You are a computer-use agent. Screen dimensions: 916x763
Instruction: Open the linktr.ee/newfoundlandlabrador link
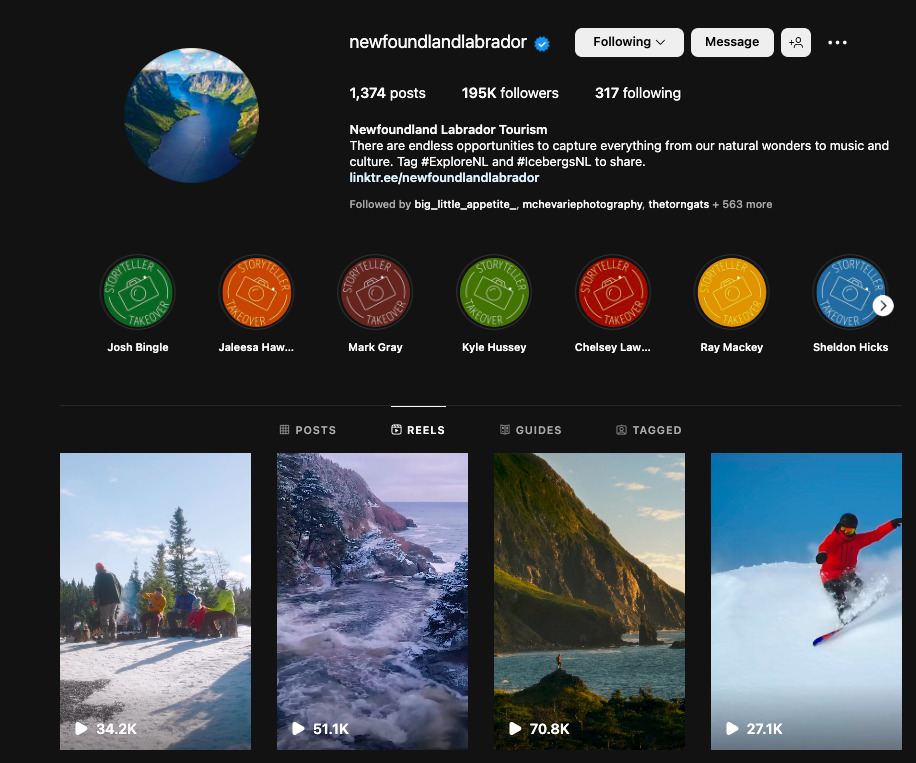[x=444, y=178]
